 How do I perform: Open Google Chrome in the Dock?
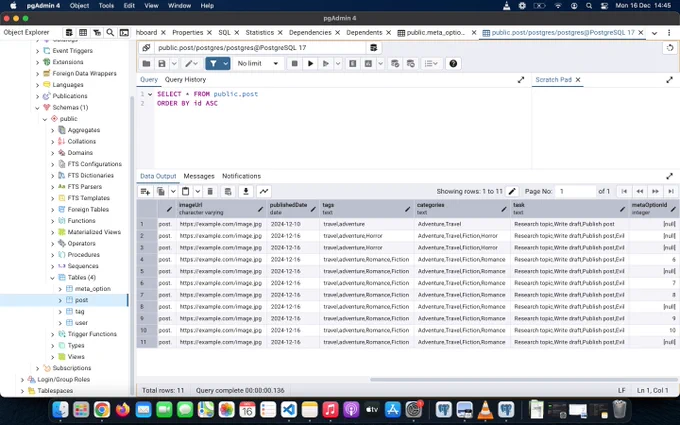tap(102, 409)
